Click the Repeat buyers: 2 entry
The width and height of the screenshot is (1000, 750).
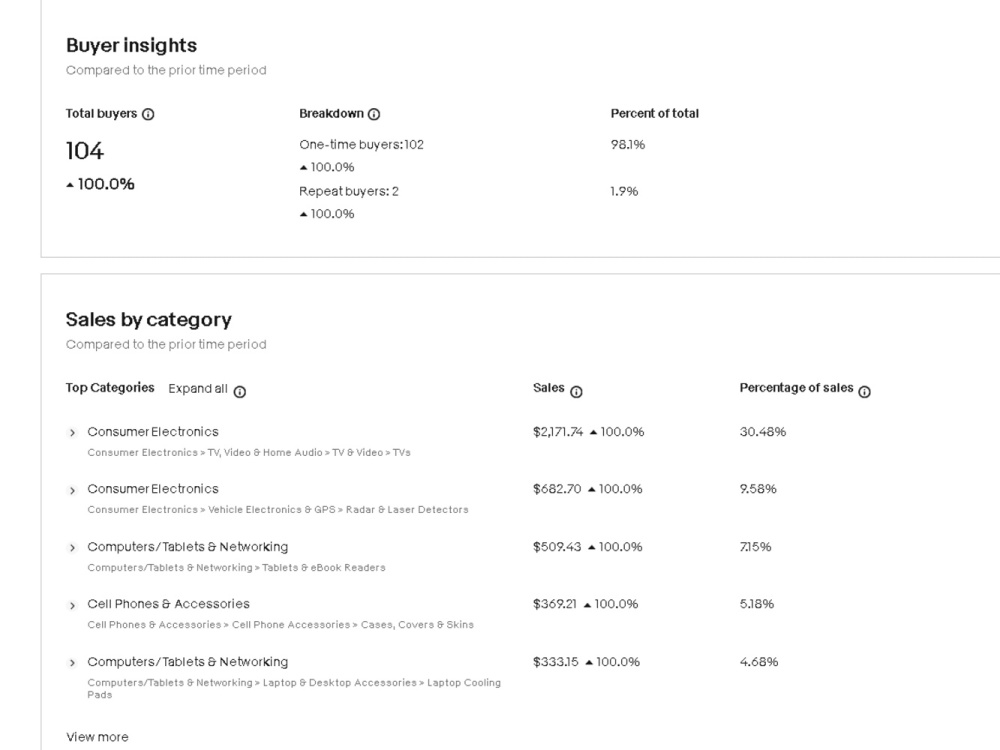pyautogui.click(x=349, y=191)
